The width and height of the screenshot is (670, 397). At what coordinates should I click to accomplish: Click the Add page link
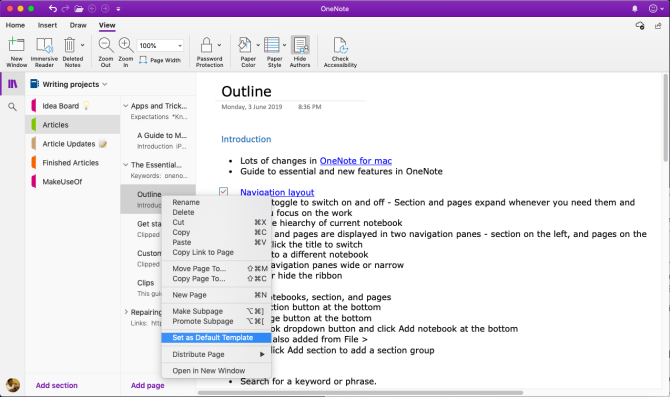[147, 385]
